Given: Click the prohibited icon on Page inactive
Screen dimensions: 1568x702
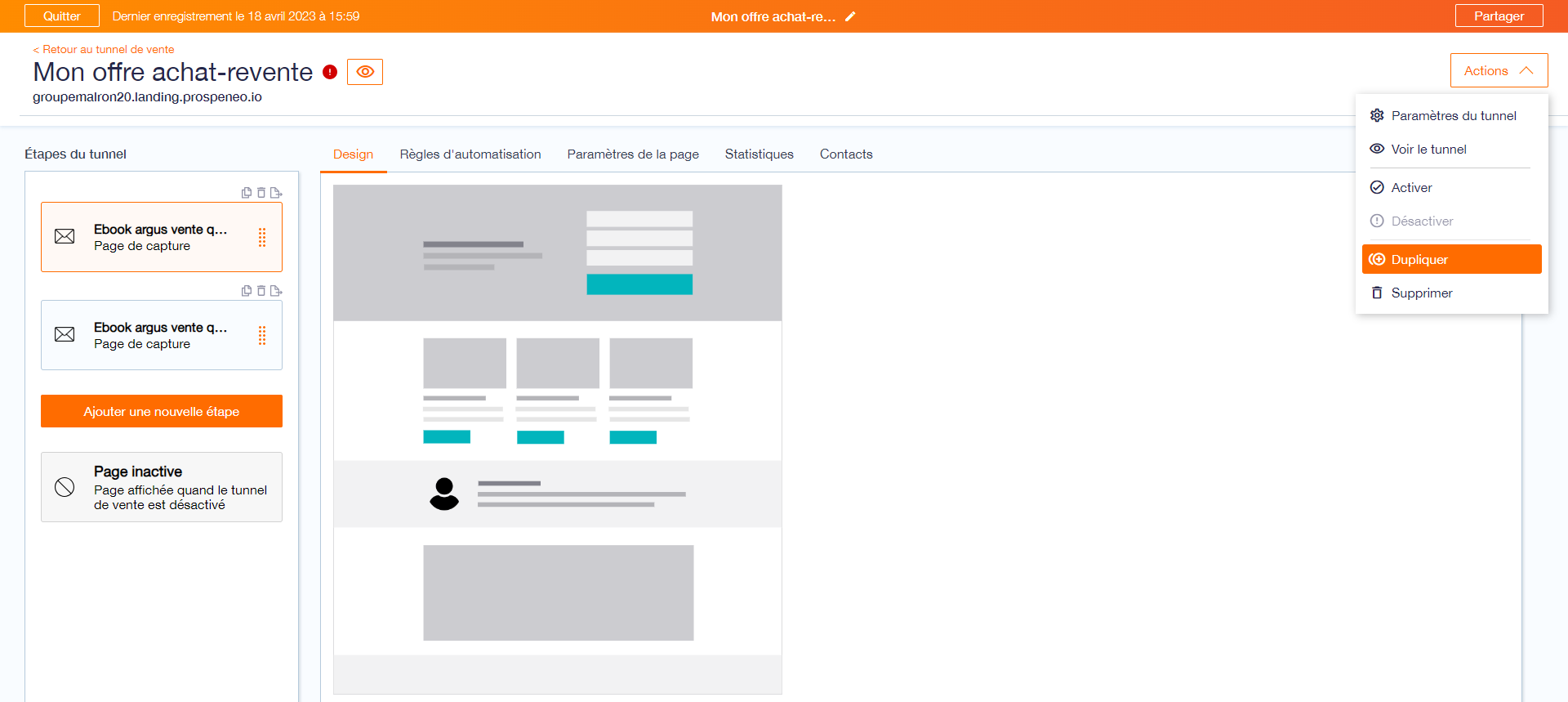Looking at the screenshot, I should point(65,487).
